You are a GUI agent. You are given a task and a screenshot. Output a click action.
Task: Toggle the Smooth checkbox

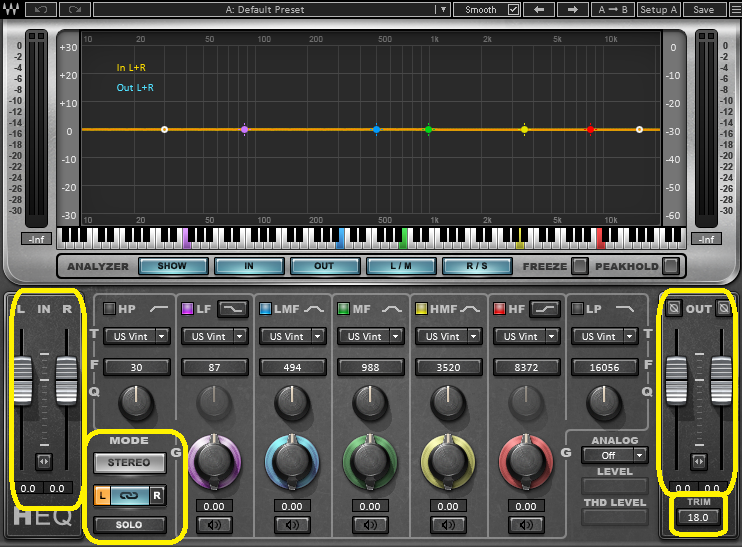tap(514, 9)
